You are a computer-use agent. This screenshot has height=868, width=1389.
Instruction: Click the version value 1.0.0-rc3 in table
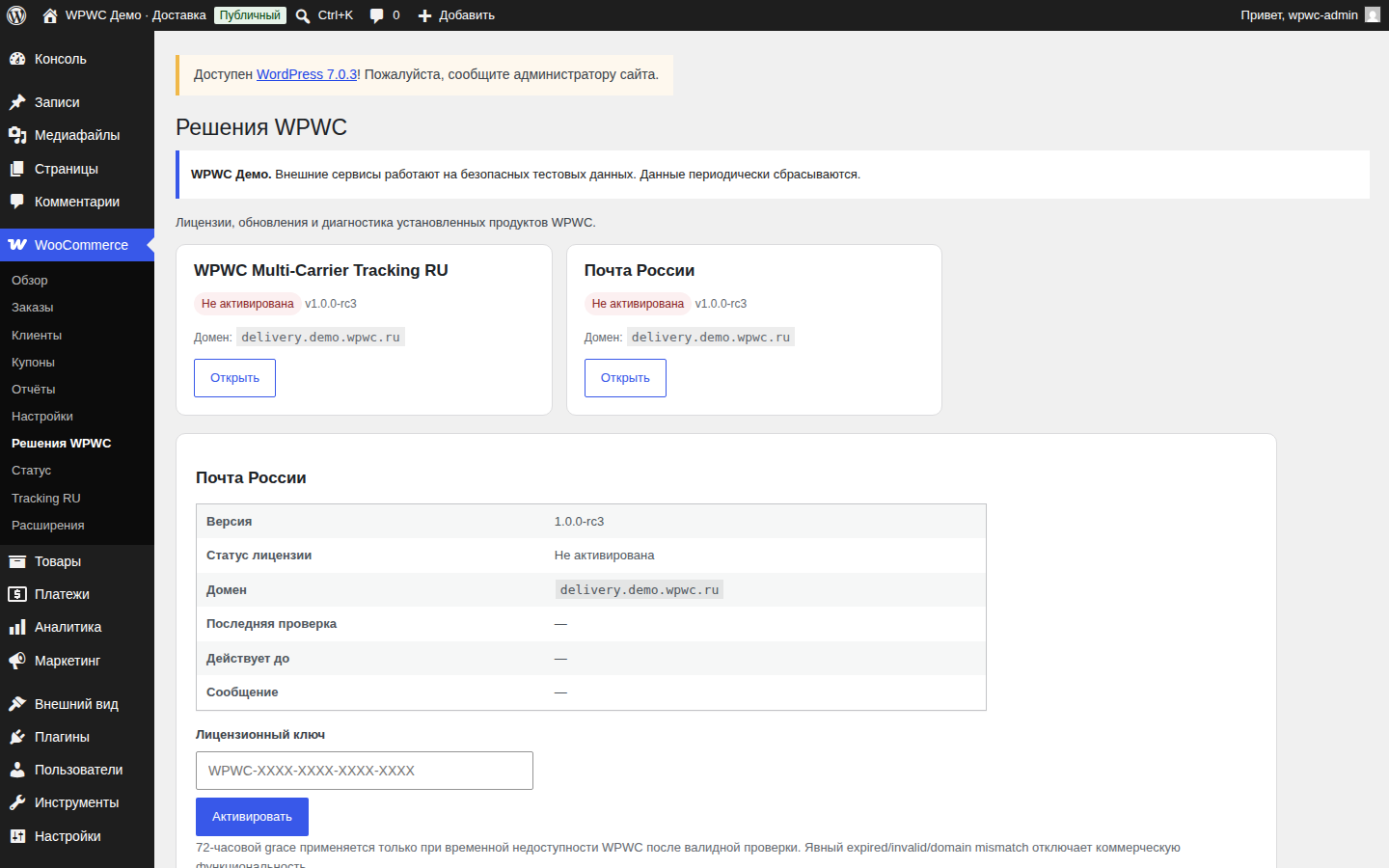point(579,522)
